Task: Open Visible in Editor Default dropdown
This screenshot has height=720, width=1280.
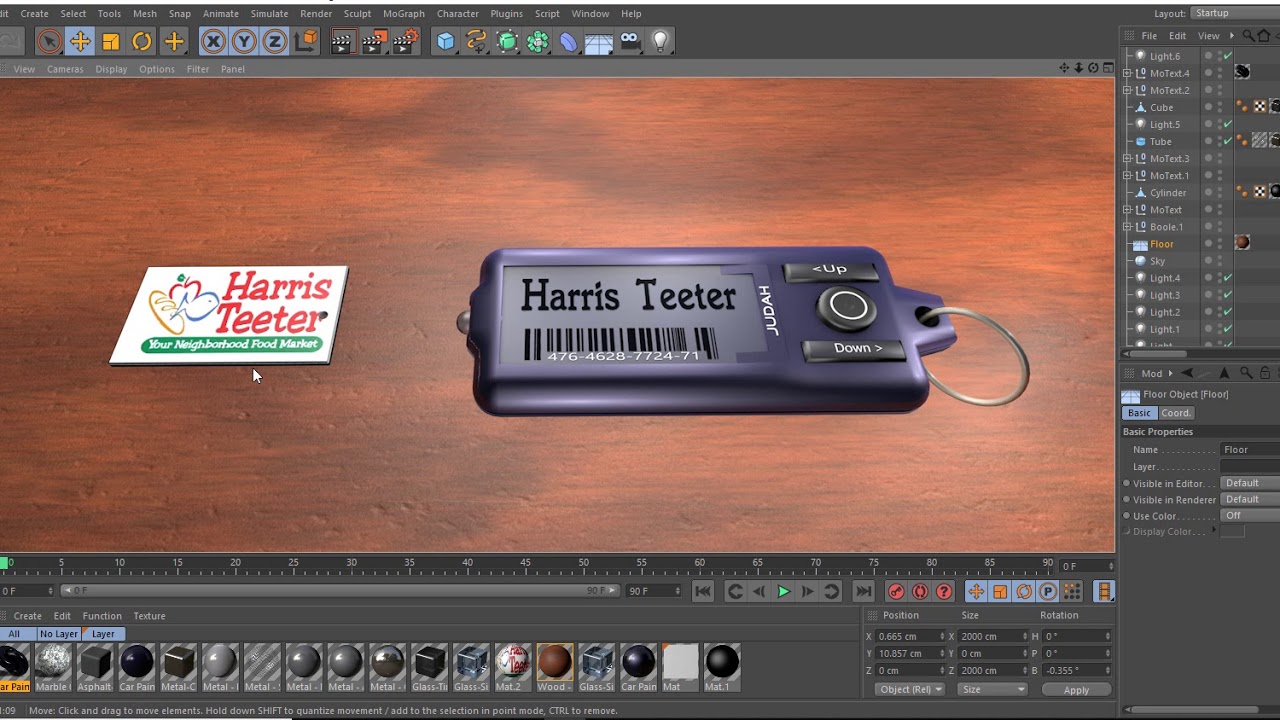Action: point(1250,483)
